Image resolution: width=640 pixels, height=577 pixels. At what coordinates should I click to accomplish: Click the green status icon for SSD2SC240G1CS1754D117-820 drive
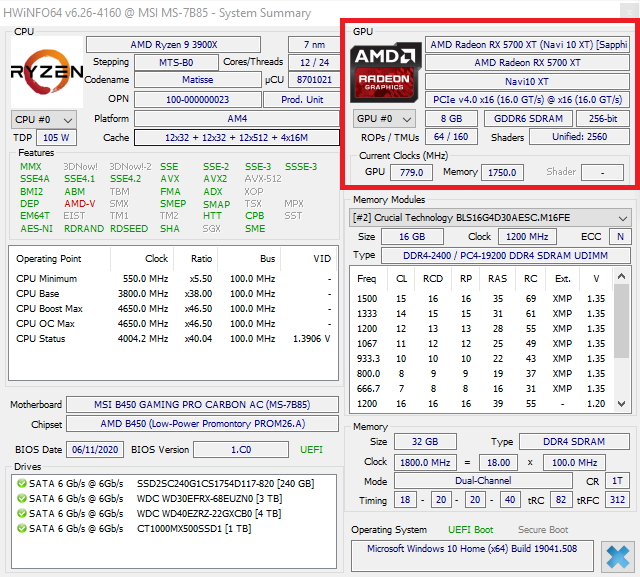click(x=22, y=484)
